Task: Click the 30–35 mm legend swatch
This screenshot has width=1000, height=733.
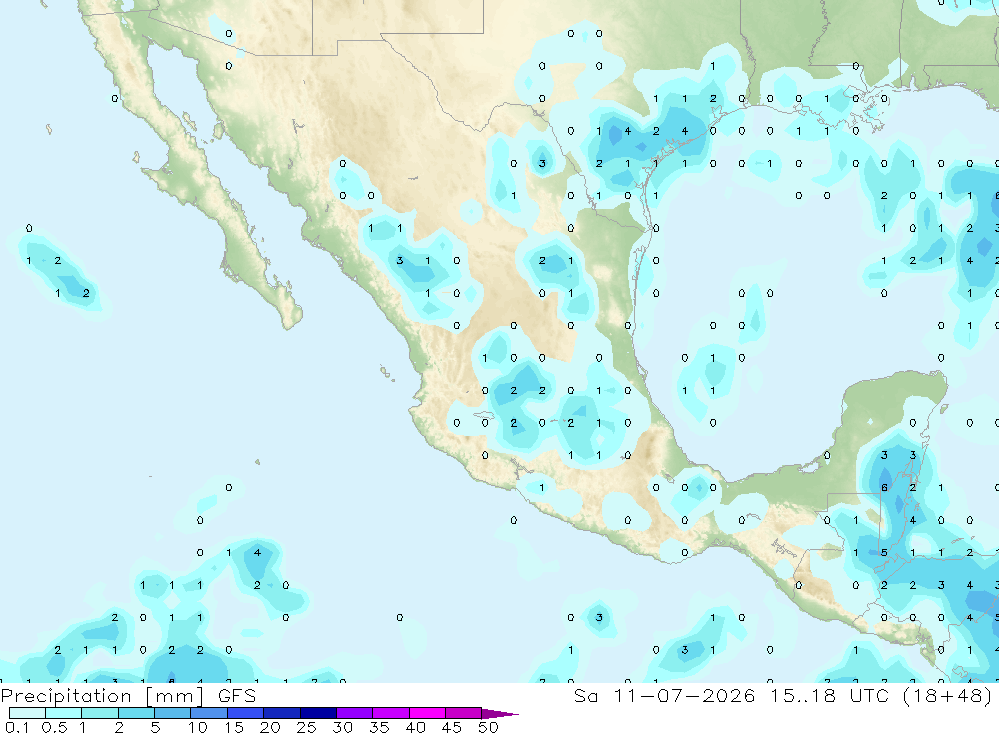Action: coord(354,713)
